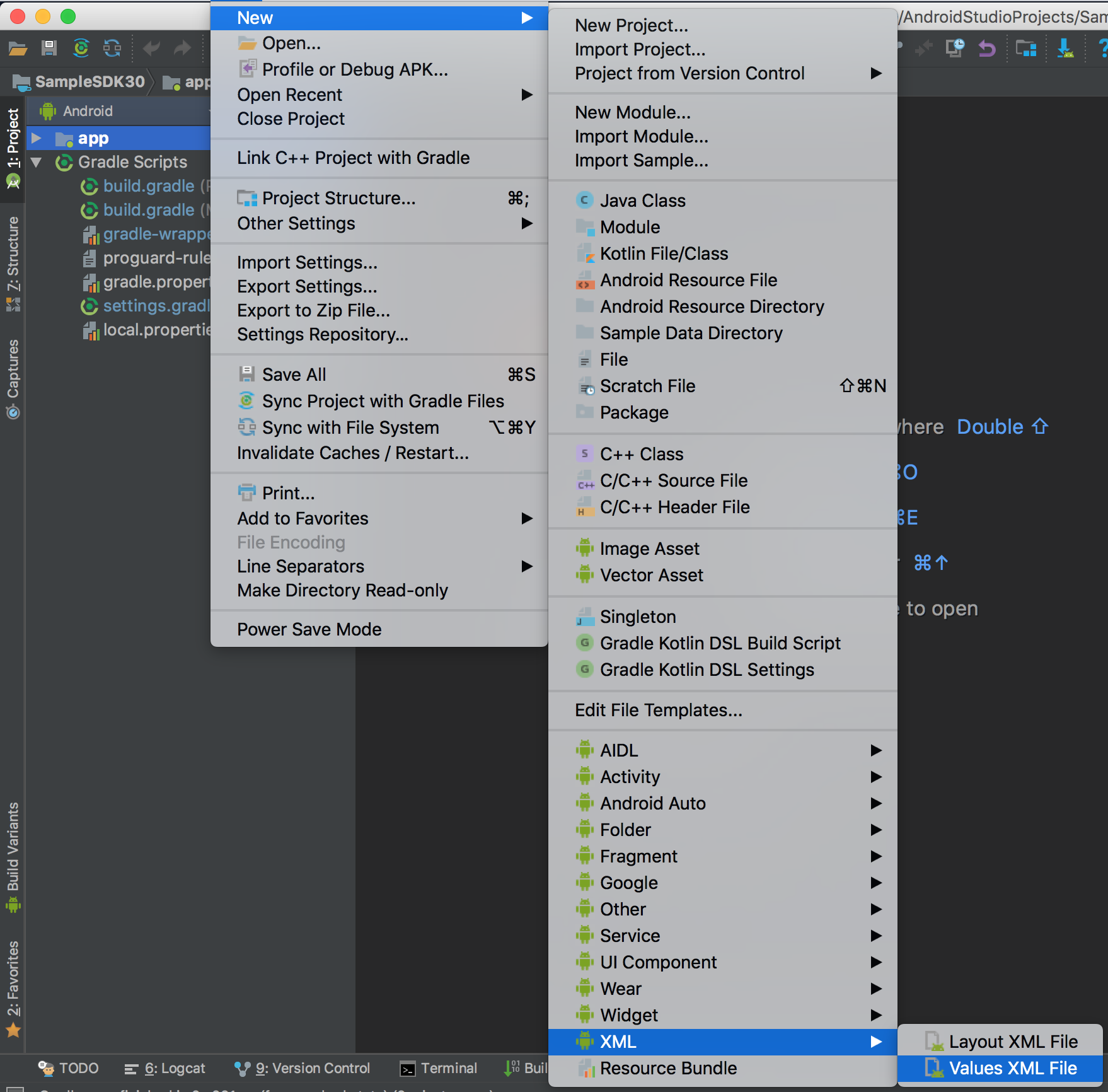
Task: Expand the Add to Favorites submenu
Action: [379, 518]
